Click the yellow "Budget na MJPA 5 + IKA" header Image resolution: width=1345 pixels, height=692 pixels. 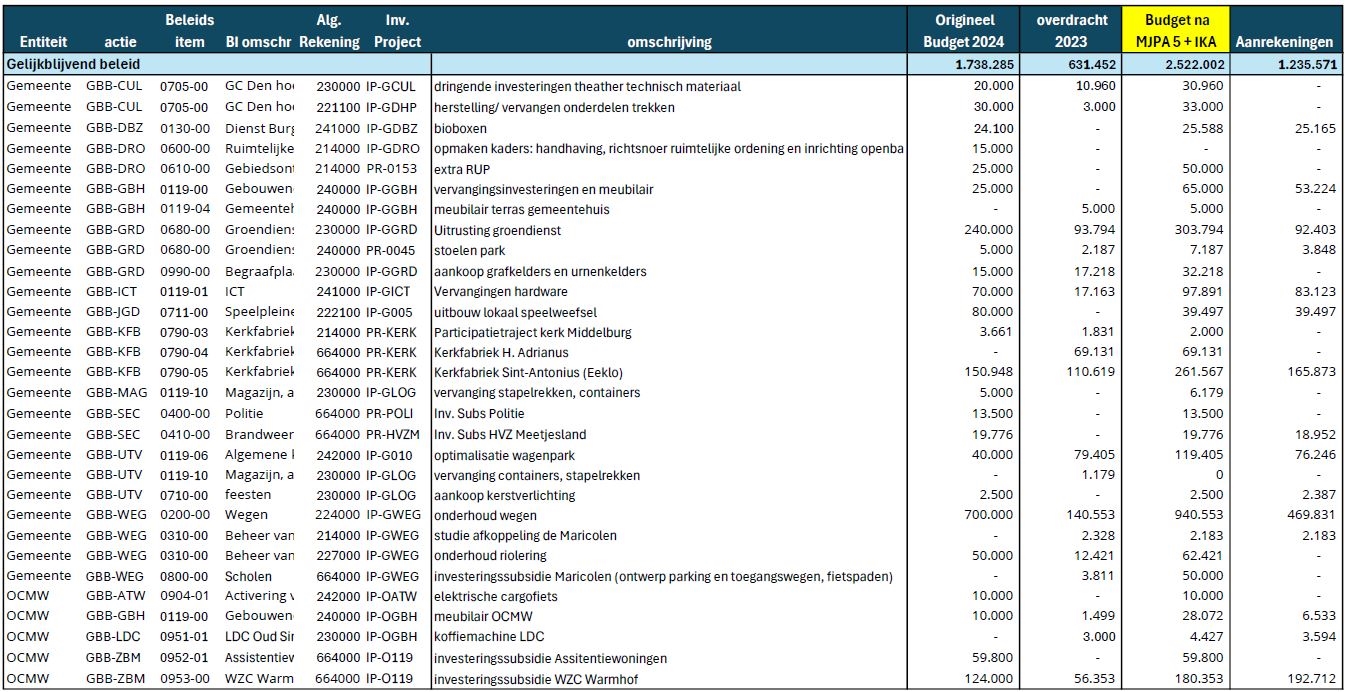tap(1175, 31)
